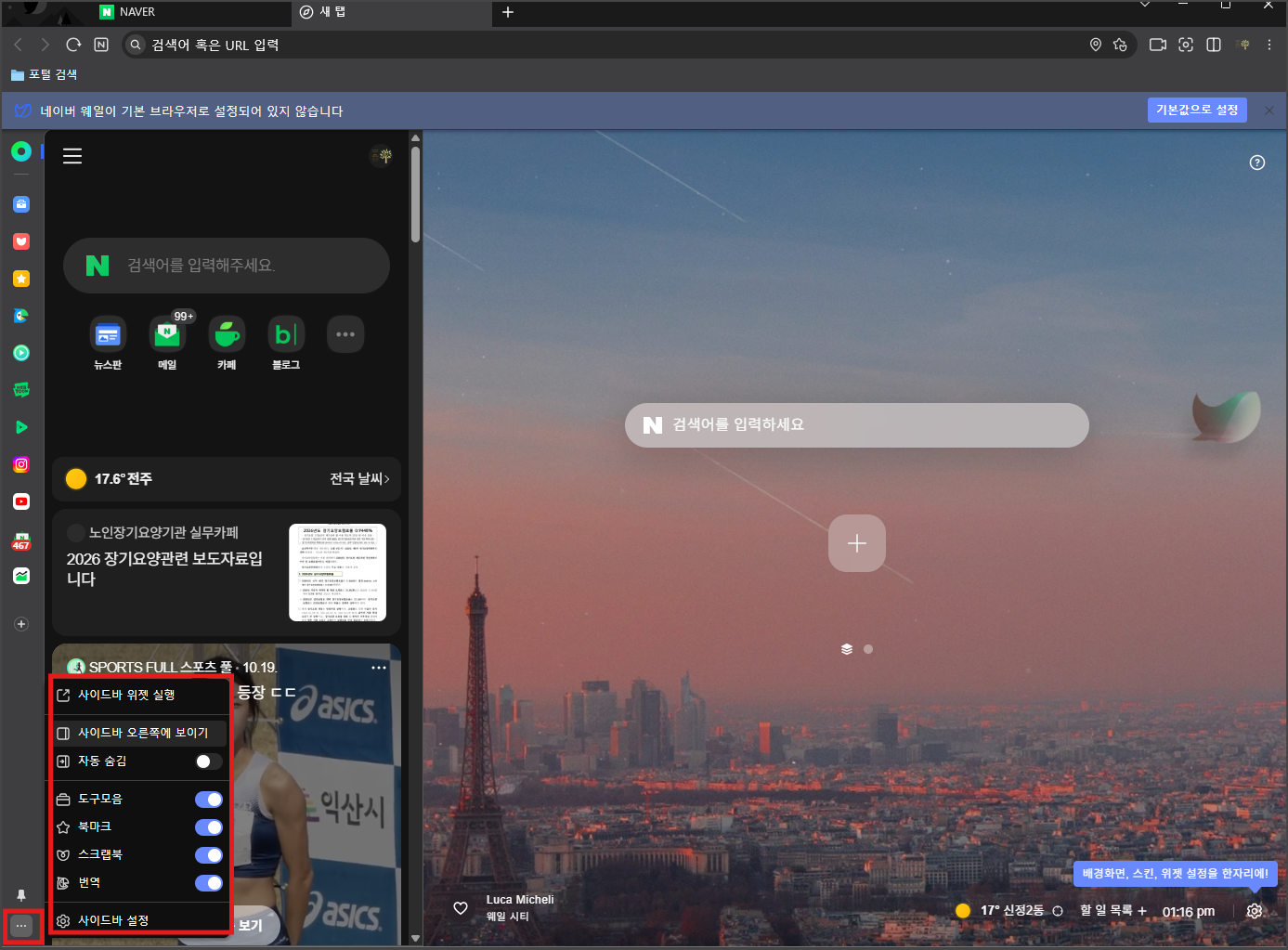Open the toolbox (도구모음) sidebar icon
The width and height of the screenshot is (1288, 950).
pos(21,204)
